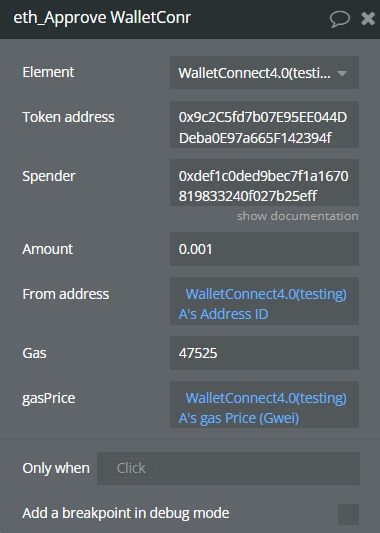Select the panel title eth_Approve WalletConn

pos(102,18)
